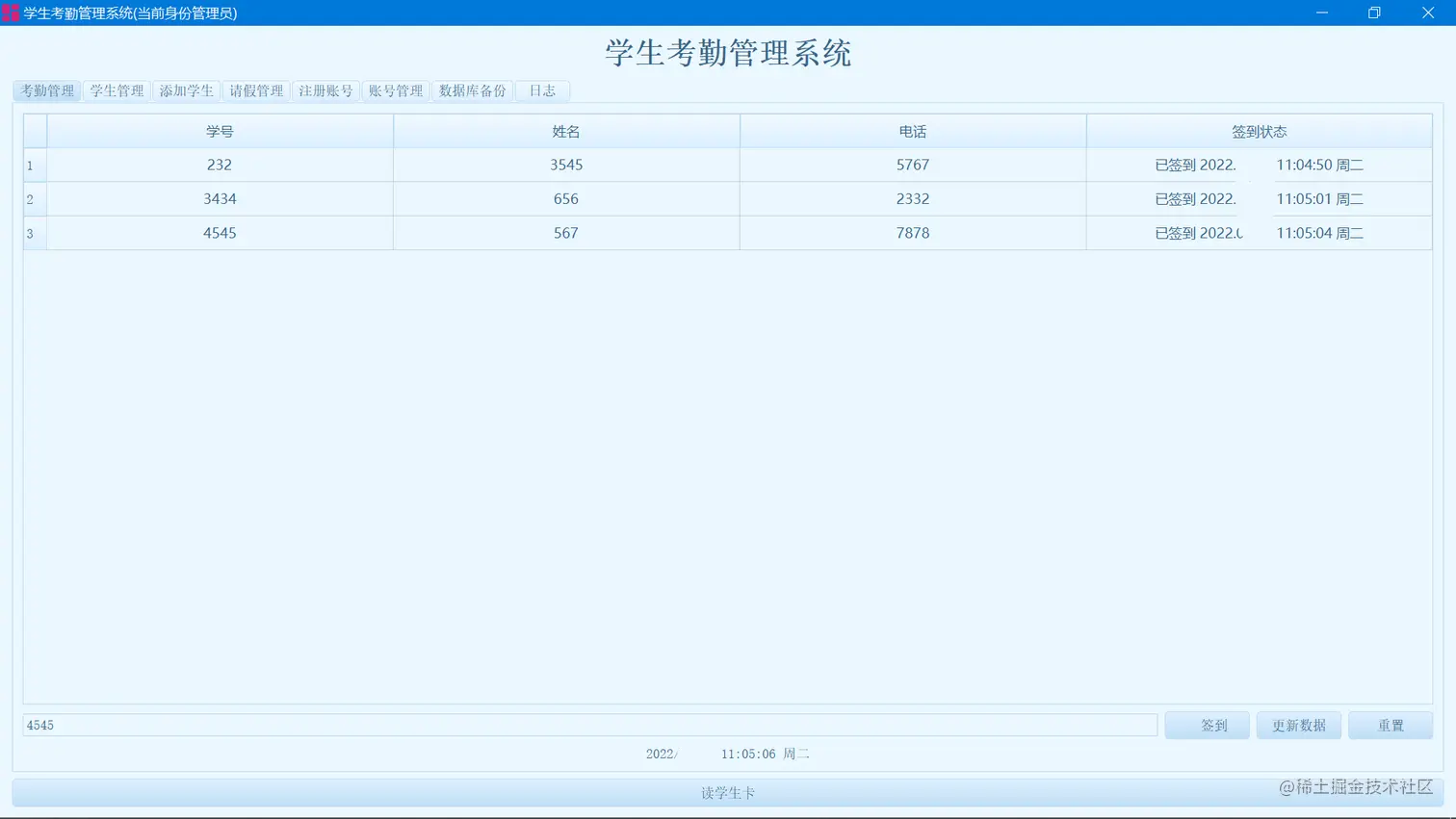This screenshot has width=1456, height=819.
Task: Select name cell 567
Action: point(566,233)
